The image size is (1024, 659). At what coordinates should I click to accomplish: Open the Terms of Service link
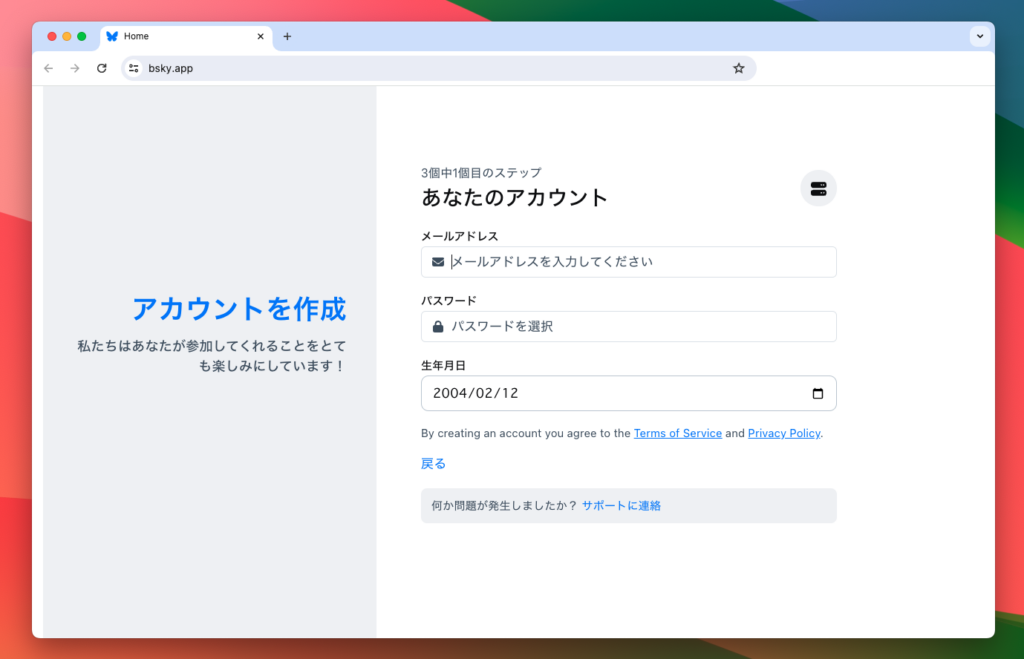point(677,434)
